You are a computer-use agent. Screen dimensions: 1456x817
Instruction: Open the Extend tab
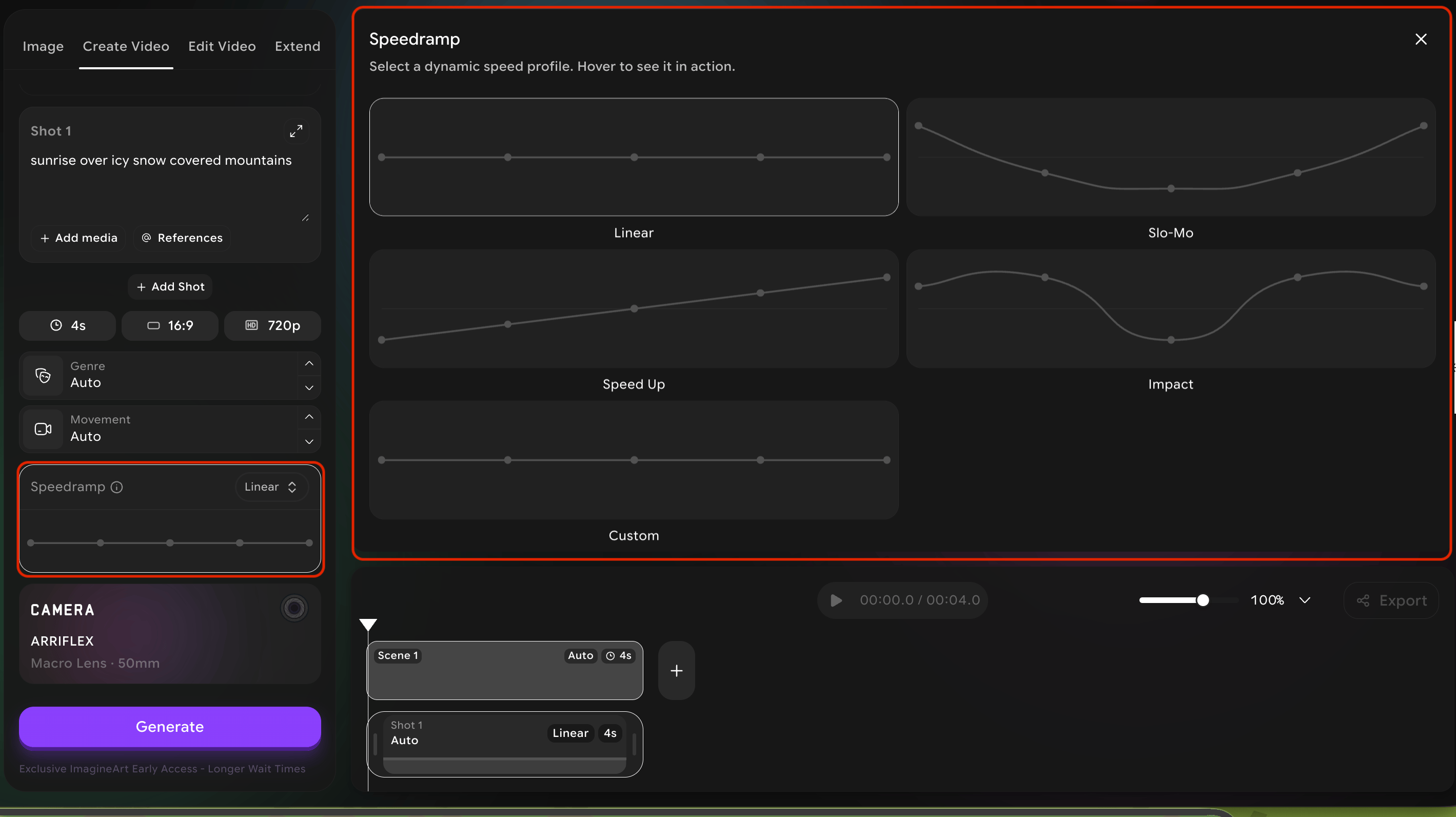297,46
